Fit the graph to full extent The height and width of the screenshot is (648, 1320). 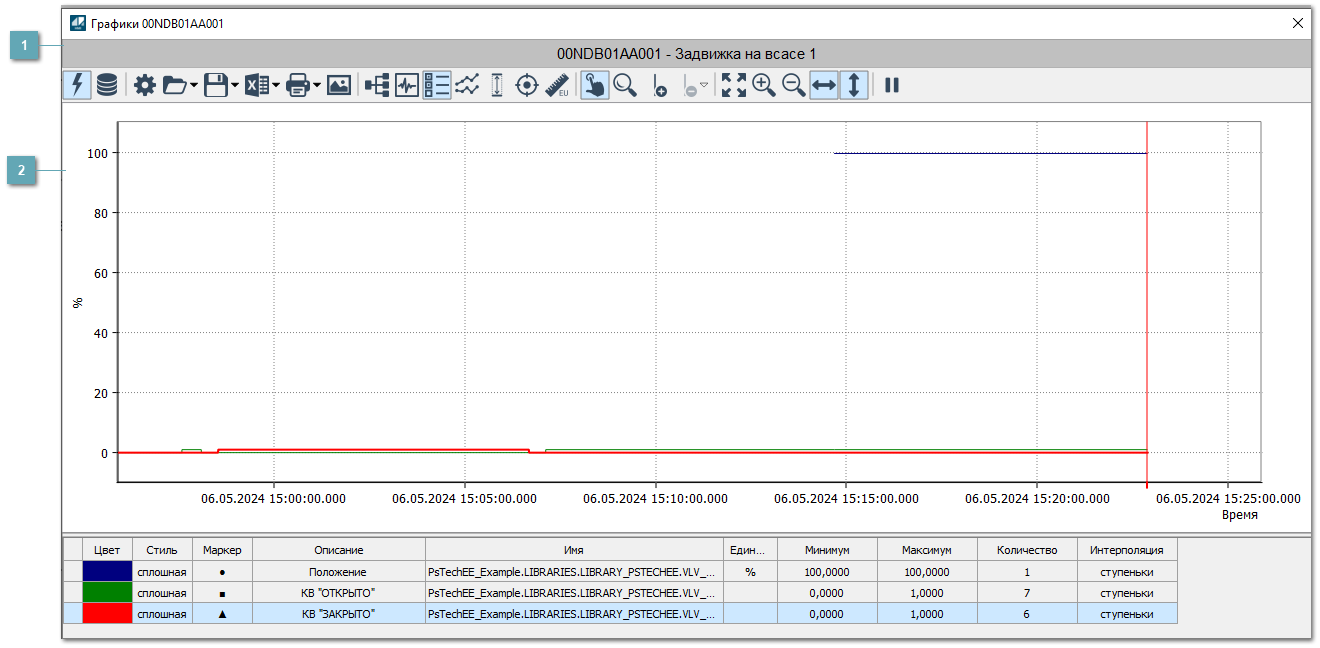734,85
